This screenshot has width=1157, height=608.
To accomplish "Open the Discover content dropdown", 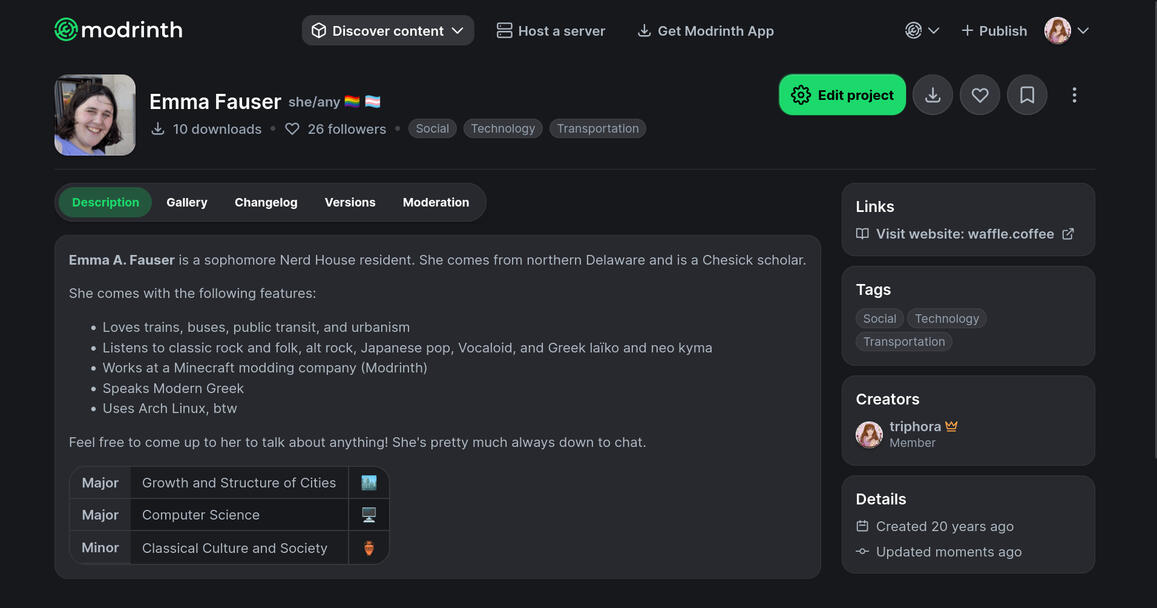I will (387, 30).
